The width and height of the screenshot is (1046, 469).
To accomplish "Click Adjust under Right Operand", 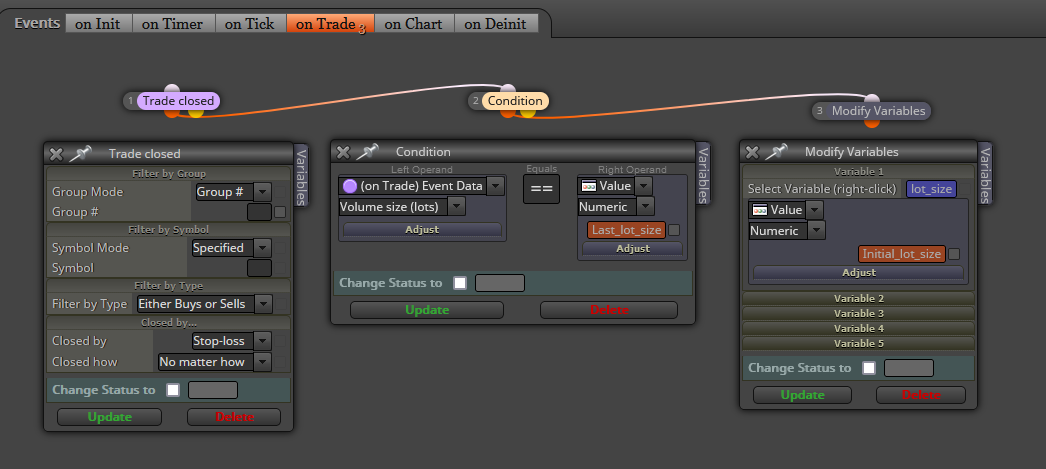I will [x=632, y=248].
